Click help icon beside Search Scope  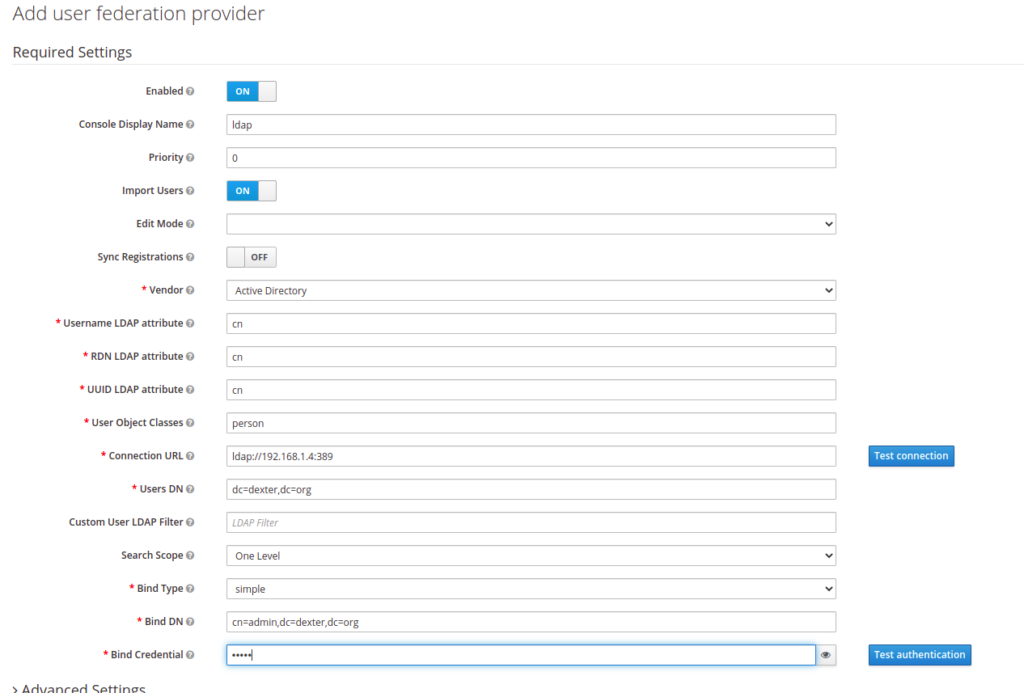[x=190, y=555]
